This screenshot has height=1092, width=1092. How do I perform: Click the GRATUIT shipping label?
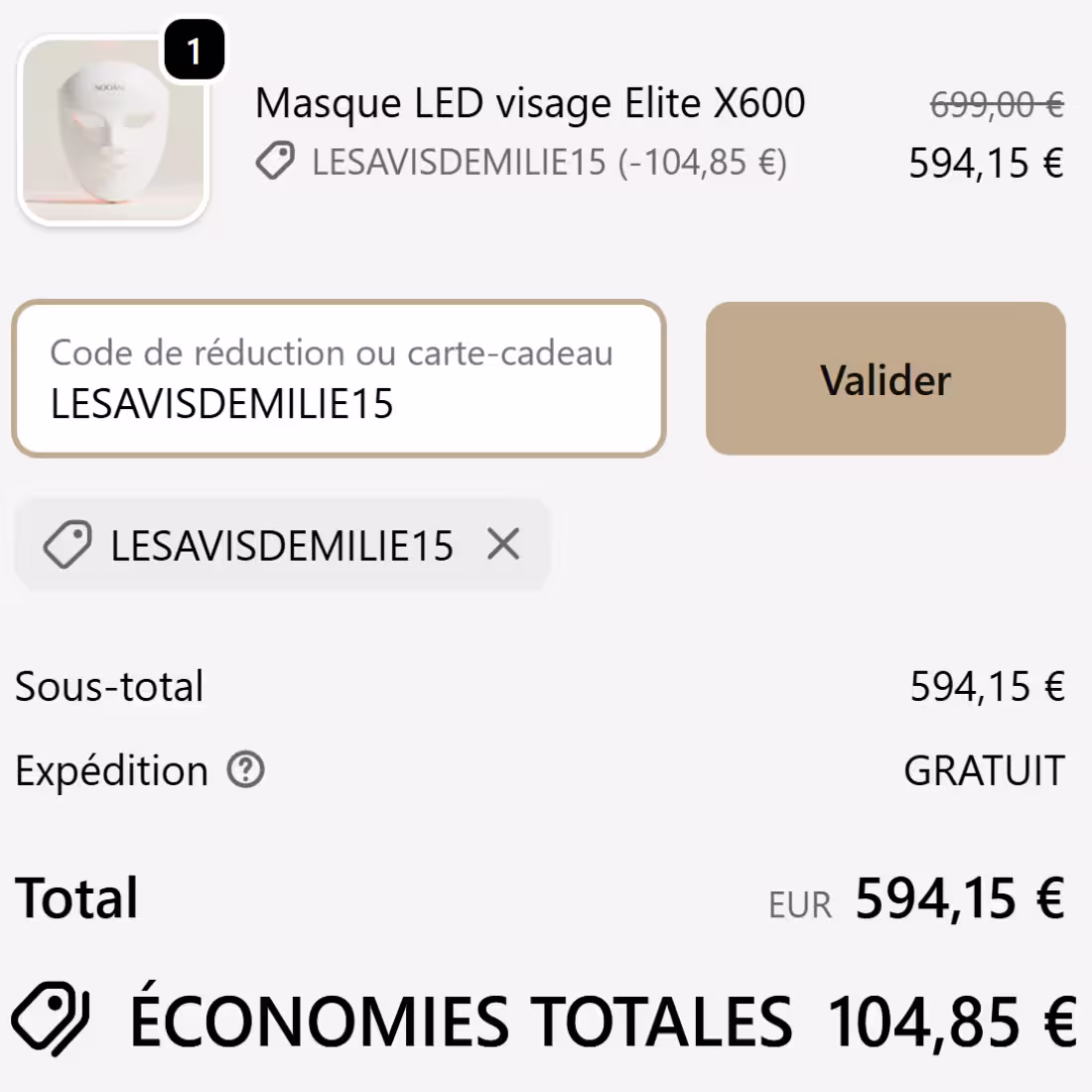pyautogui.click(x=985, y=770)
